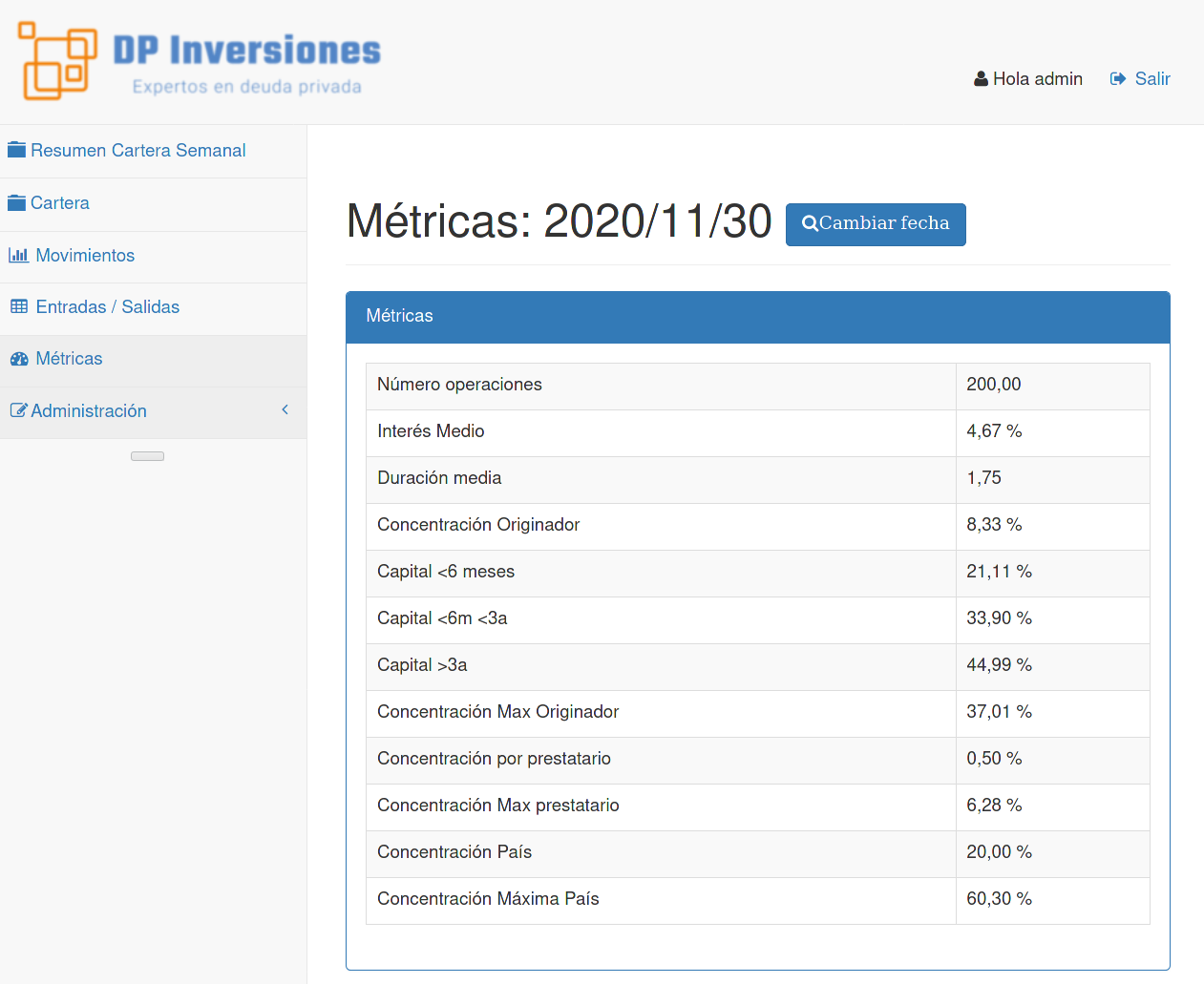Viewport: 1204px width, 984px height.
Task: Go to the Movimientos section
Action: (85, 256)
